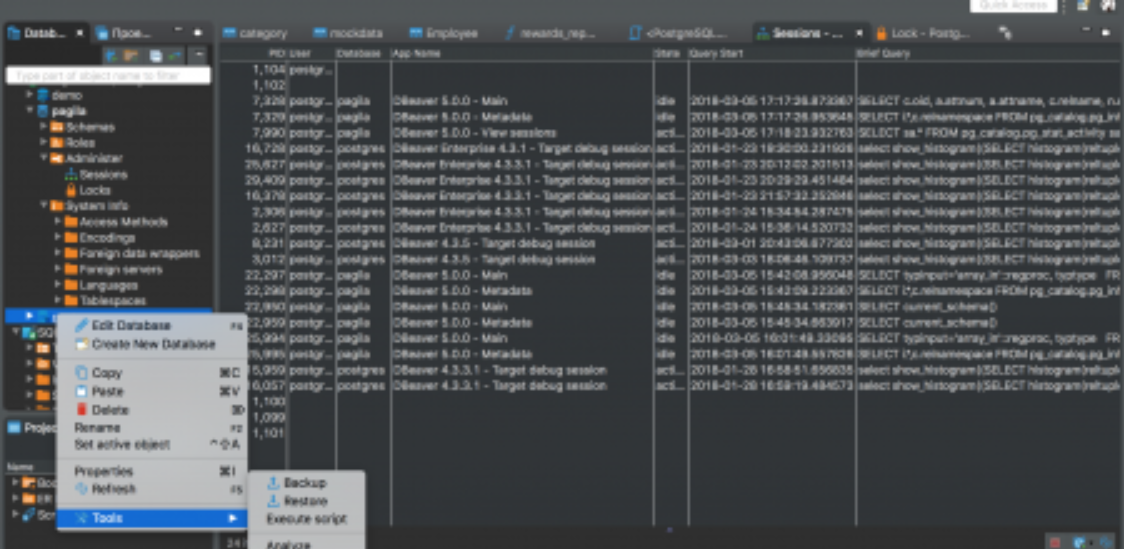Choose Execute script from Tools submenu

pos(306,519)
